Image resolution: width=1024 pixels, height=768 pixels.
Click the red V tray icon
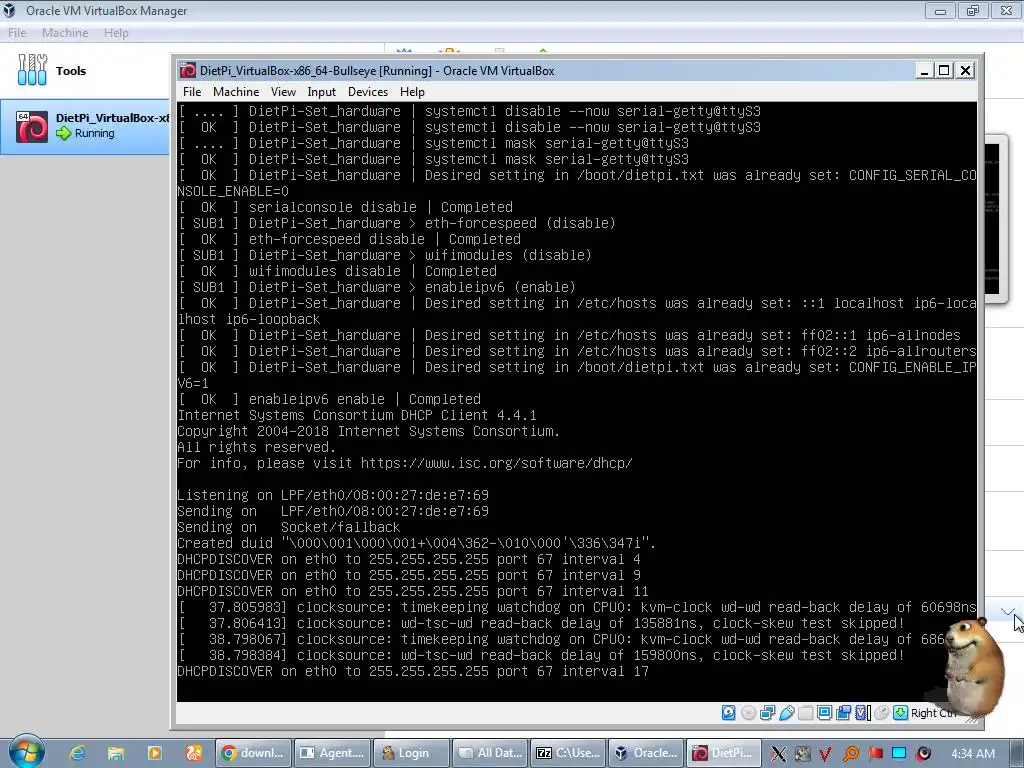pos(825,754)
